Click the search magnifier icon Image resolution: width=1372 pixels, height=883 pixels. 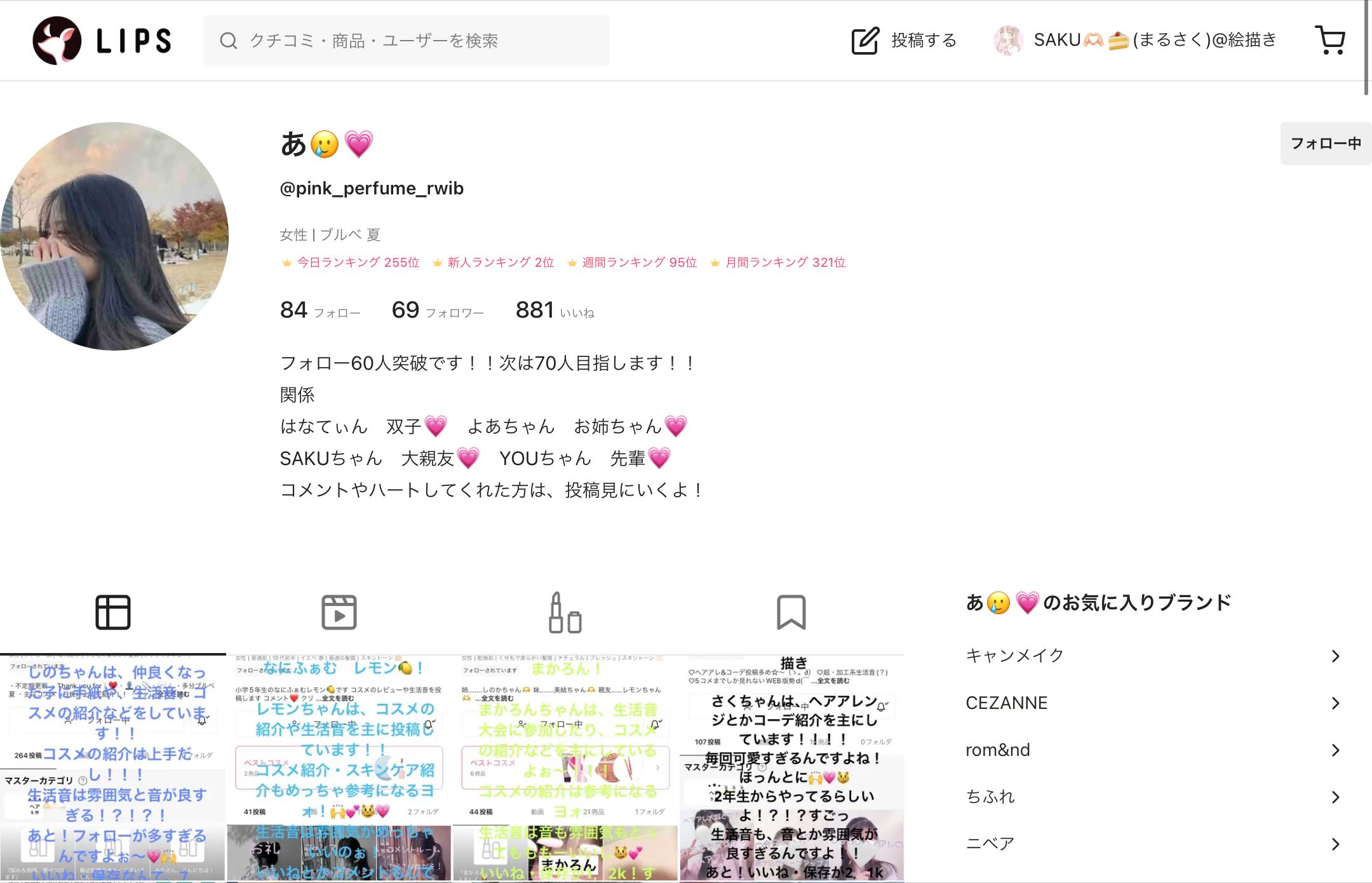pyautogui.click(x=228, y=41)
